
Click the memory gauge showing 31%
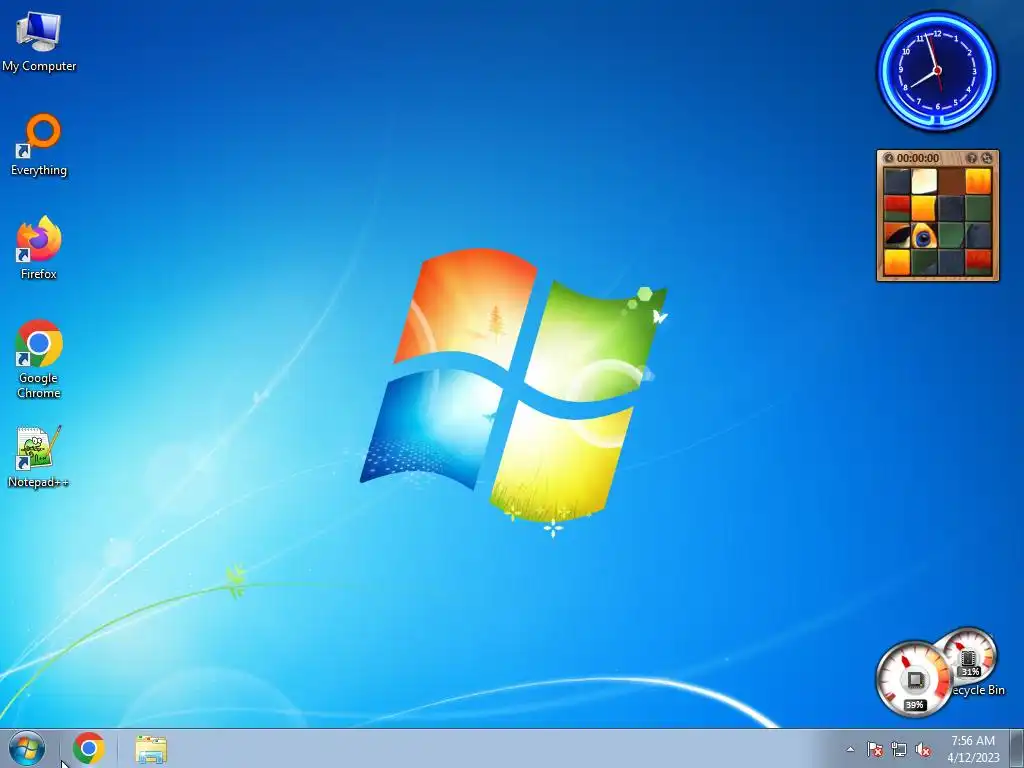pyautogui.click(x=971, y=656)
